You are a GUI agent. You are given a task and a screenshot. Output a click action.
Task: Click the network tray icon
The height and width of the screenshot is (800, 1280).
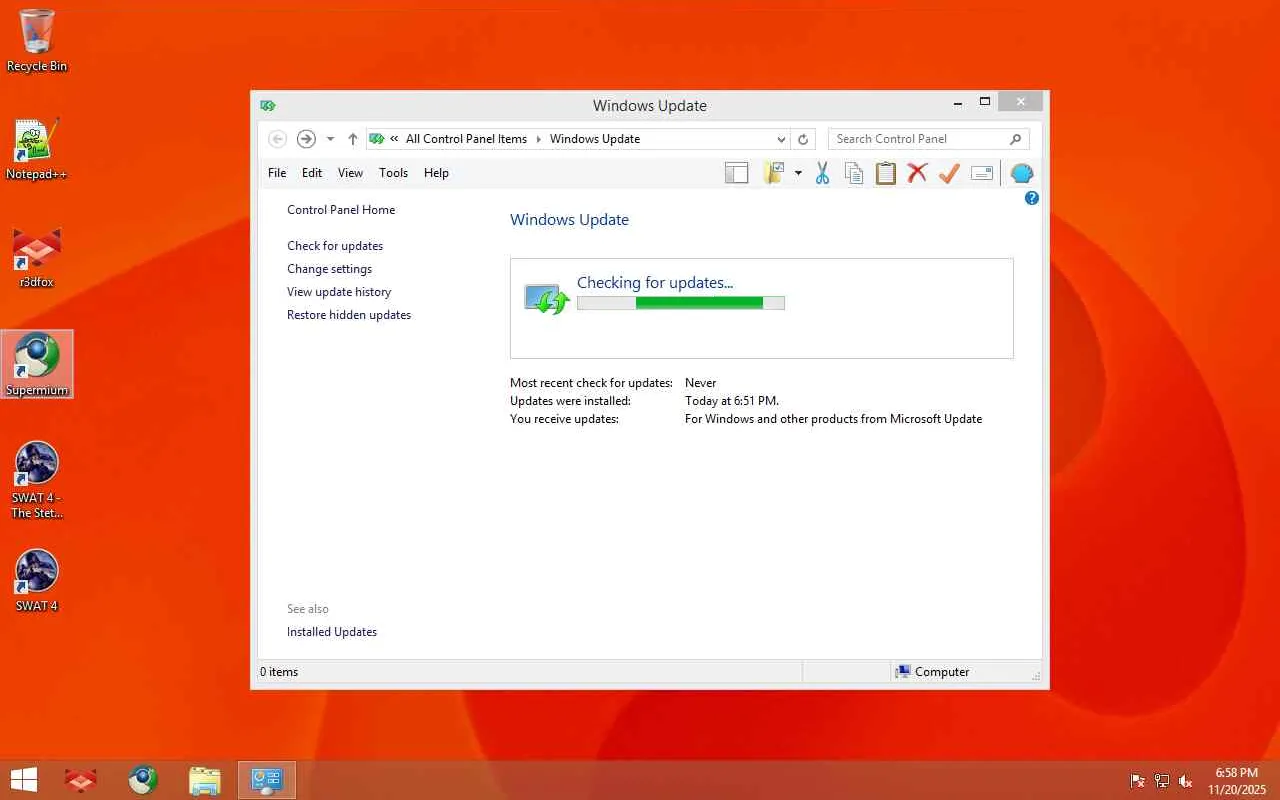(1162, 781)
